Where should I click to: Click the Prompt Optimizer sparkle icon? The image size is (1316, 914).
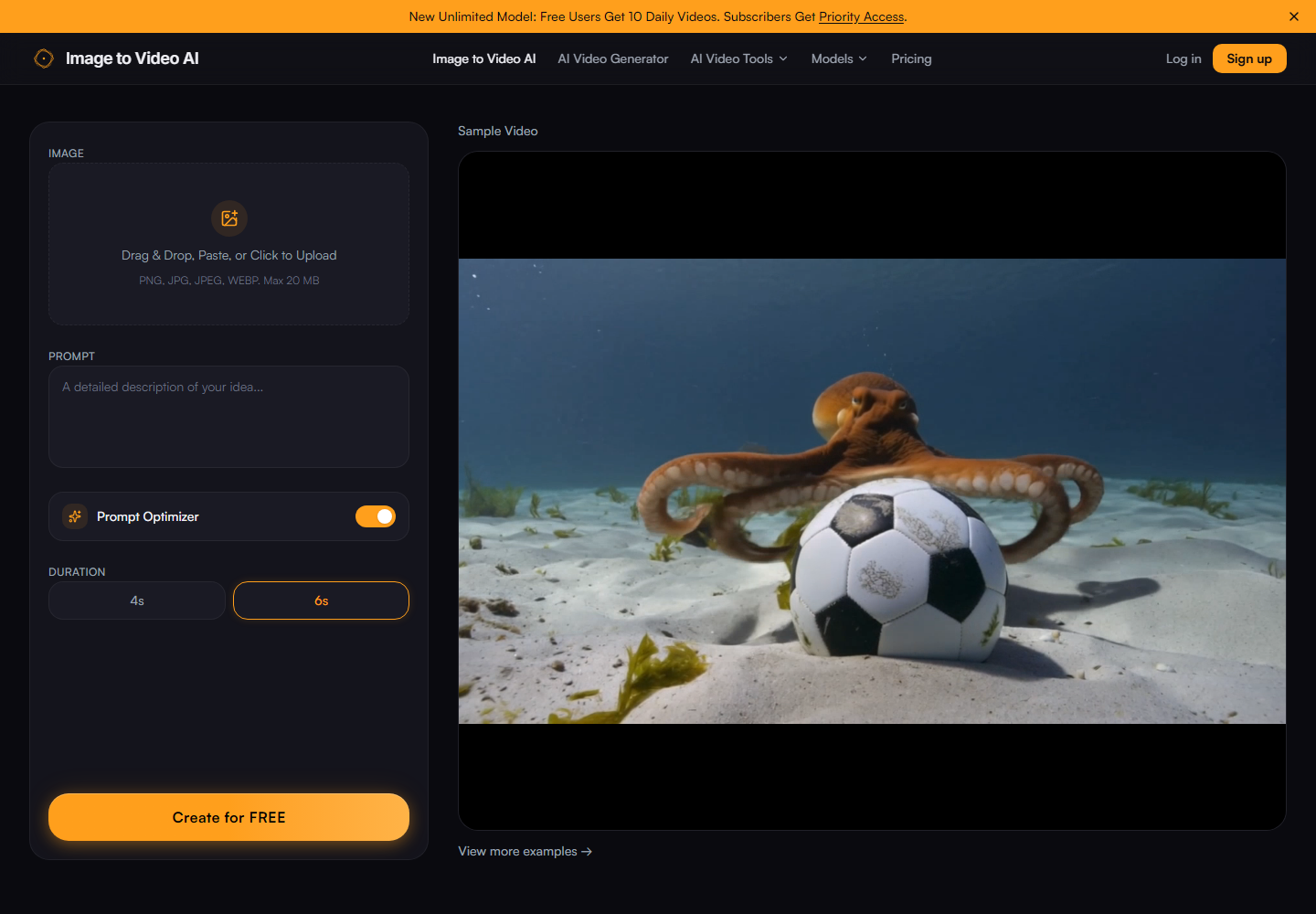point(75,516)
